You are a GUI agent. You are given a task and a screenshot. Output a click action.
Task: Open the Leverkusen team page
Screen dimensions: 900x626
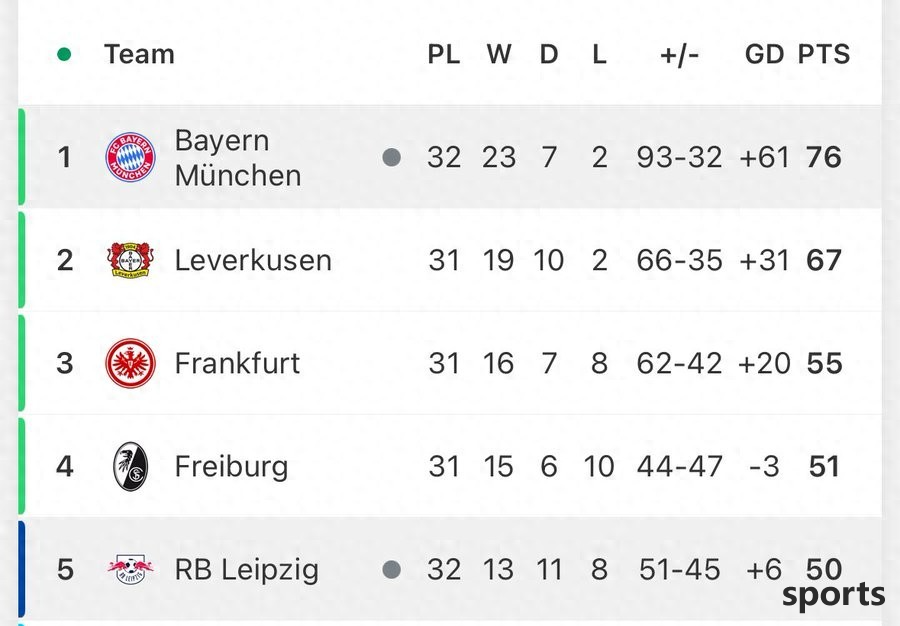(x=253, y=260)
